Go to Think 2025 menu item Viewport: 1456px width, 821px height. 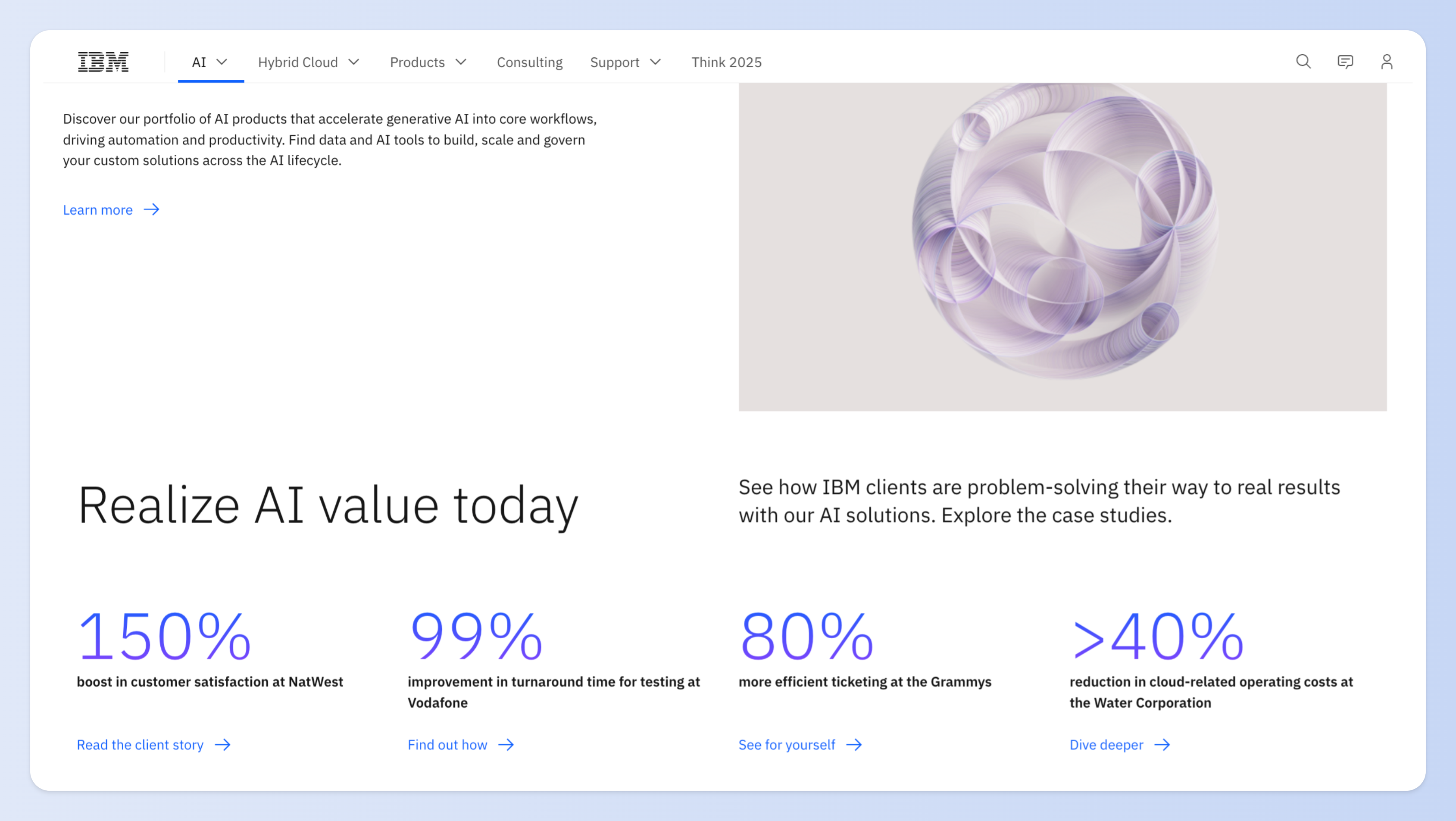[x=726, y=62]
